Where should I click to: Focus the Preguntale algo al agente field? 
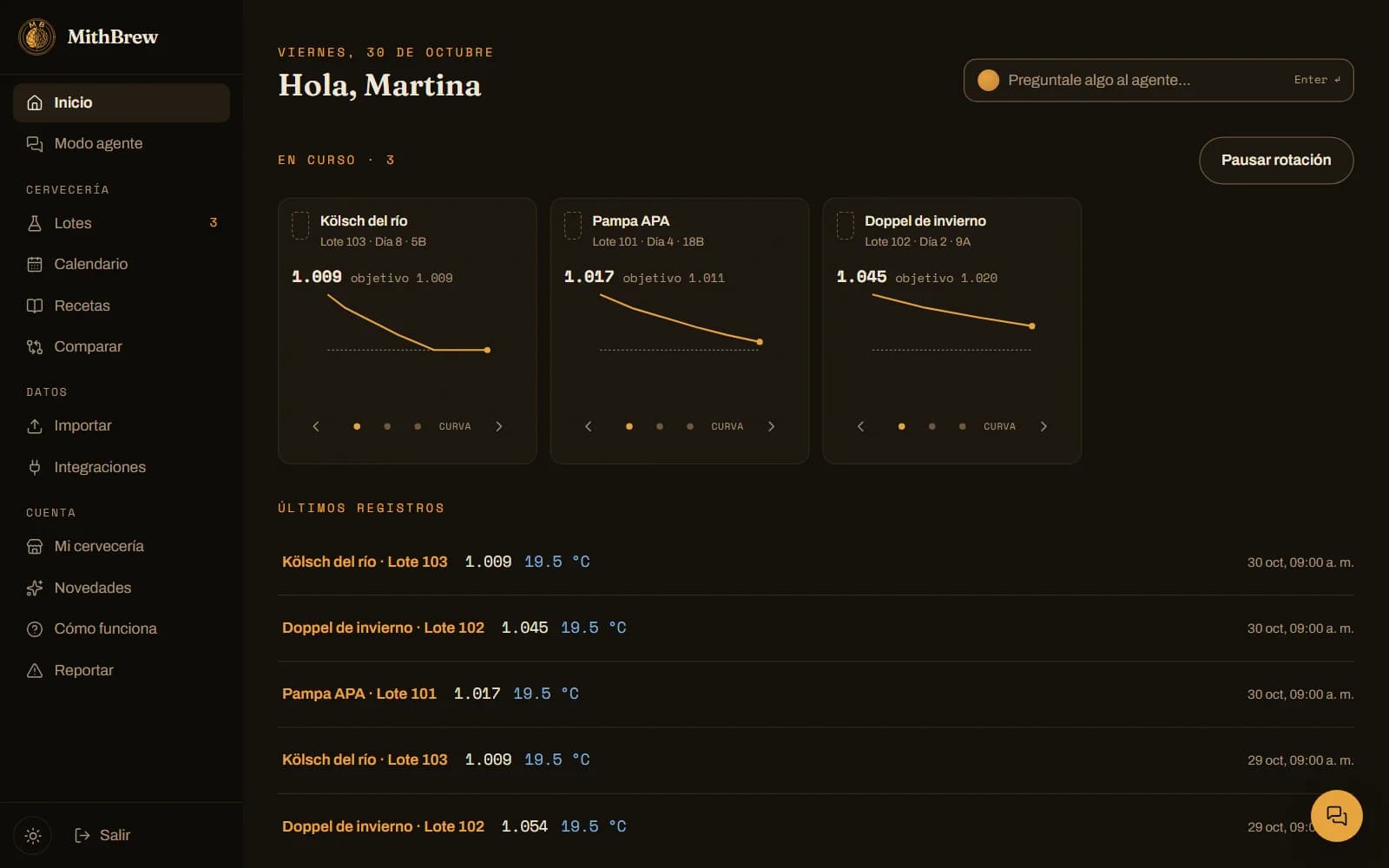coord(1158,80)
